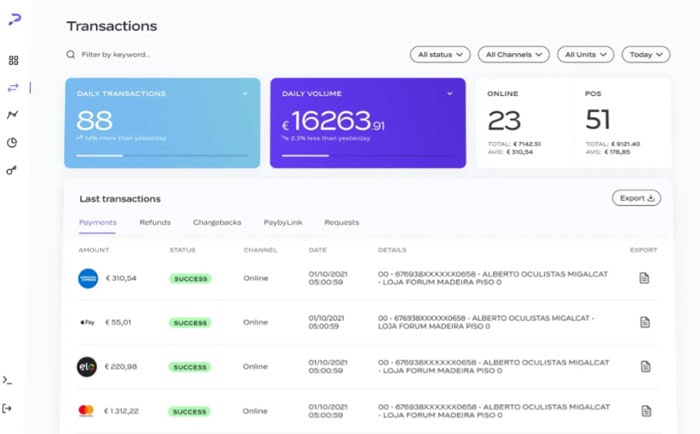700x434 pixels.
Task: Click the amount € 220,98
Action: pos(121,367)
